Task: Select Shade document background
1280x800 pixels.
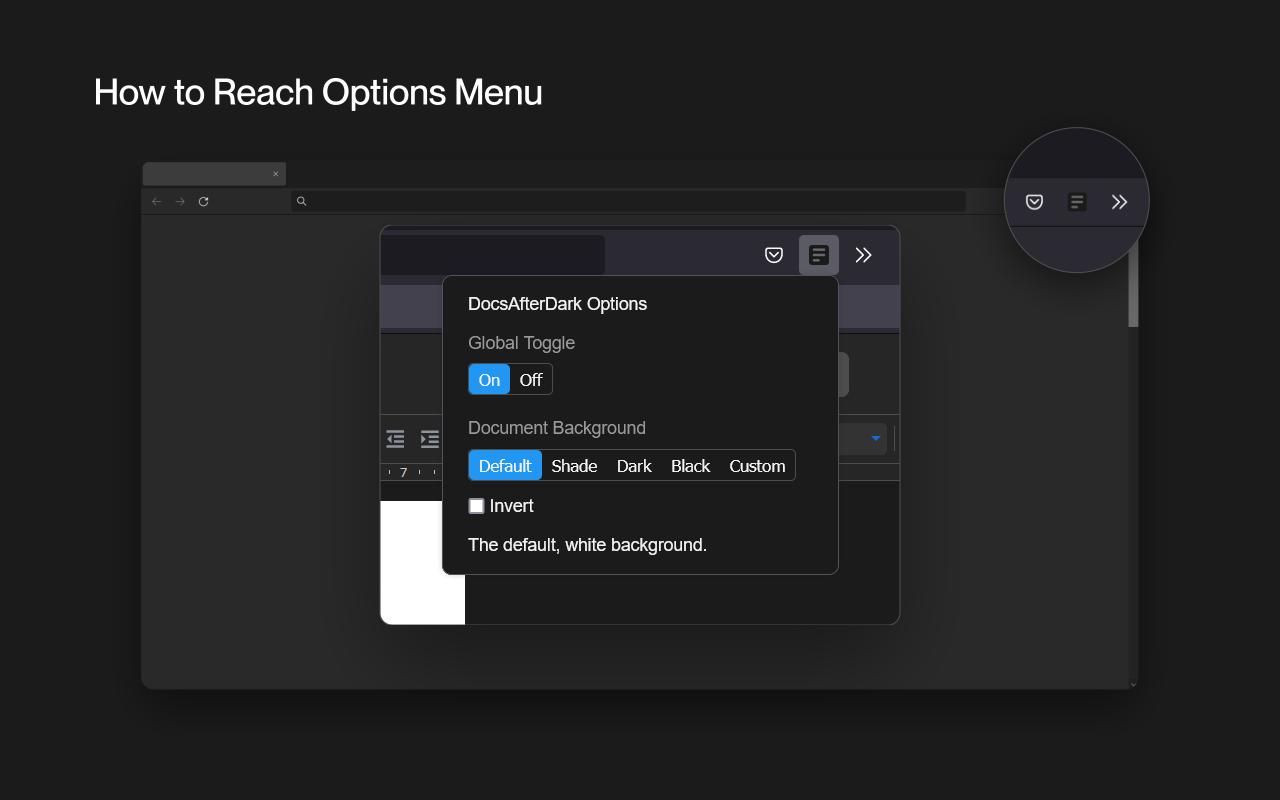Action: (574, 466)
